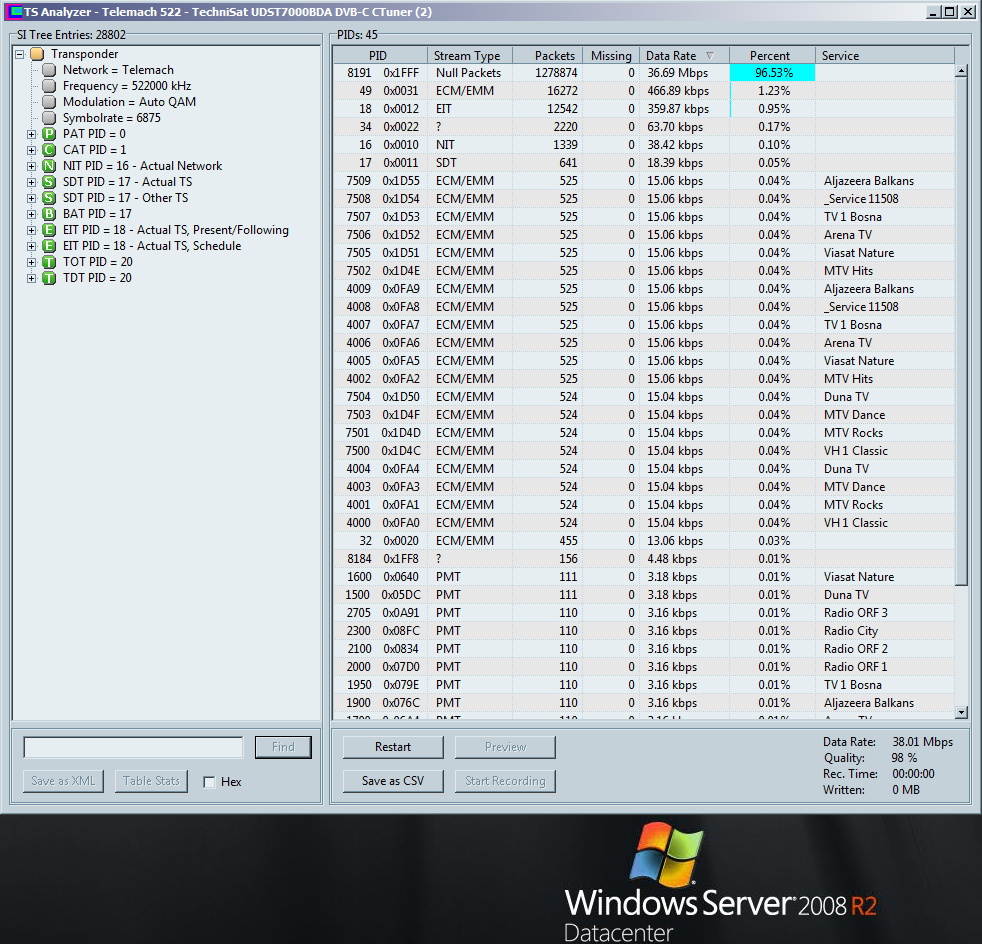The width and height of the screenshot is (982, 944).
Task: Click the Network = Telemach item icon
Action: click(49, 70)
